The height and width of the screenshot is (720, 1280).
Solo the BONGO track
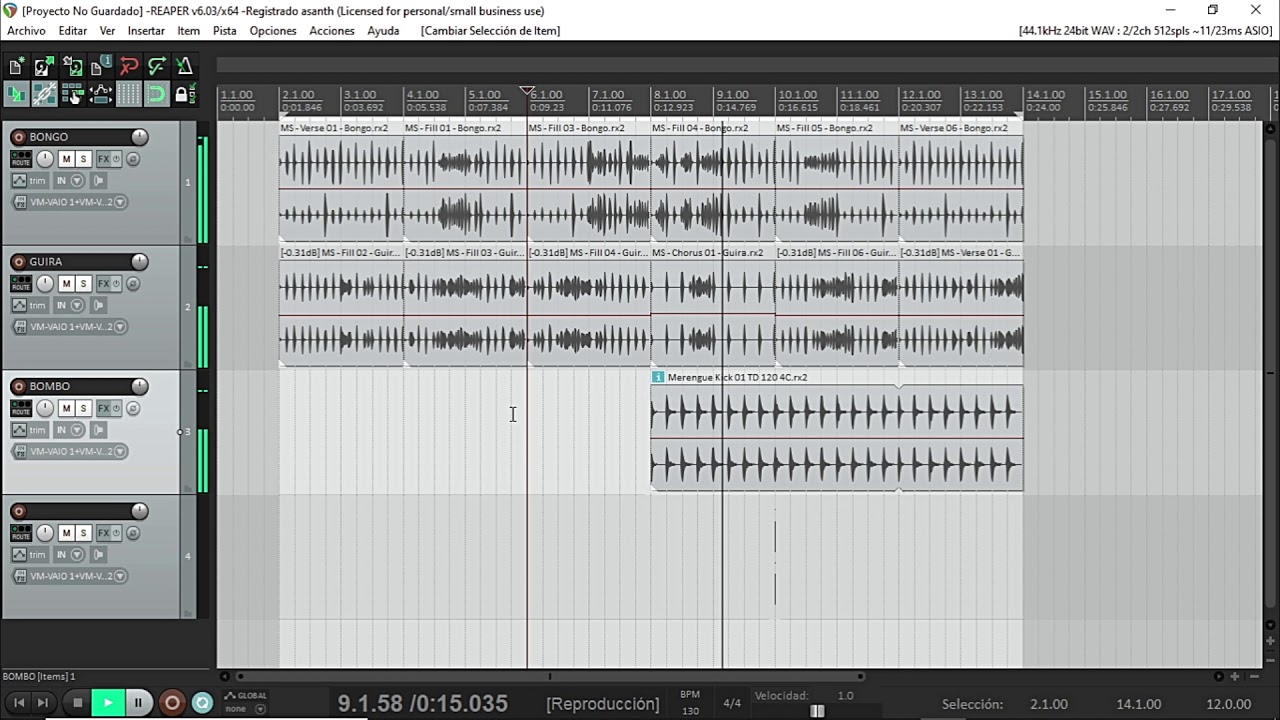click(83, 159)
